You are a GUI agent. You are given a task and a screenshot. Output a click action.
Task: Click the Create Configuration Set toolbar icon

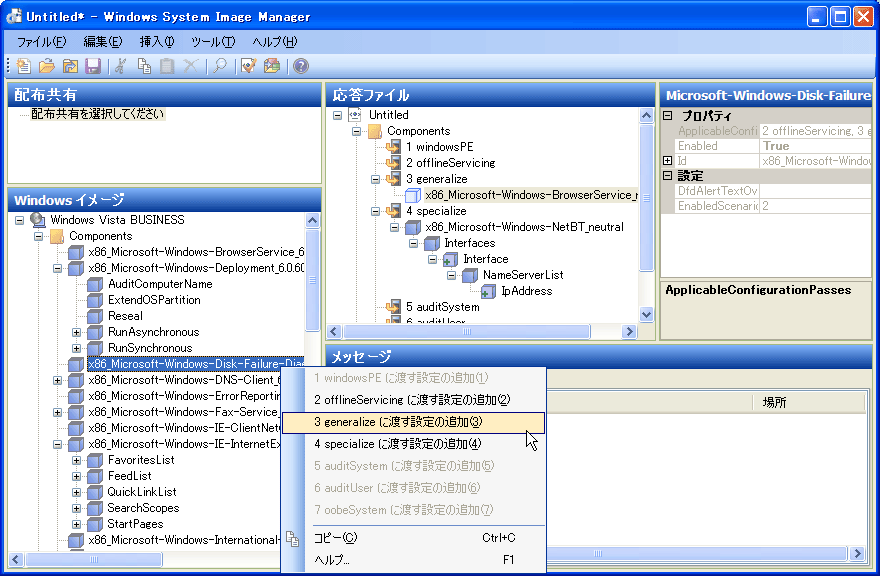coord(272,66)
